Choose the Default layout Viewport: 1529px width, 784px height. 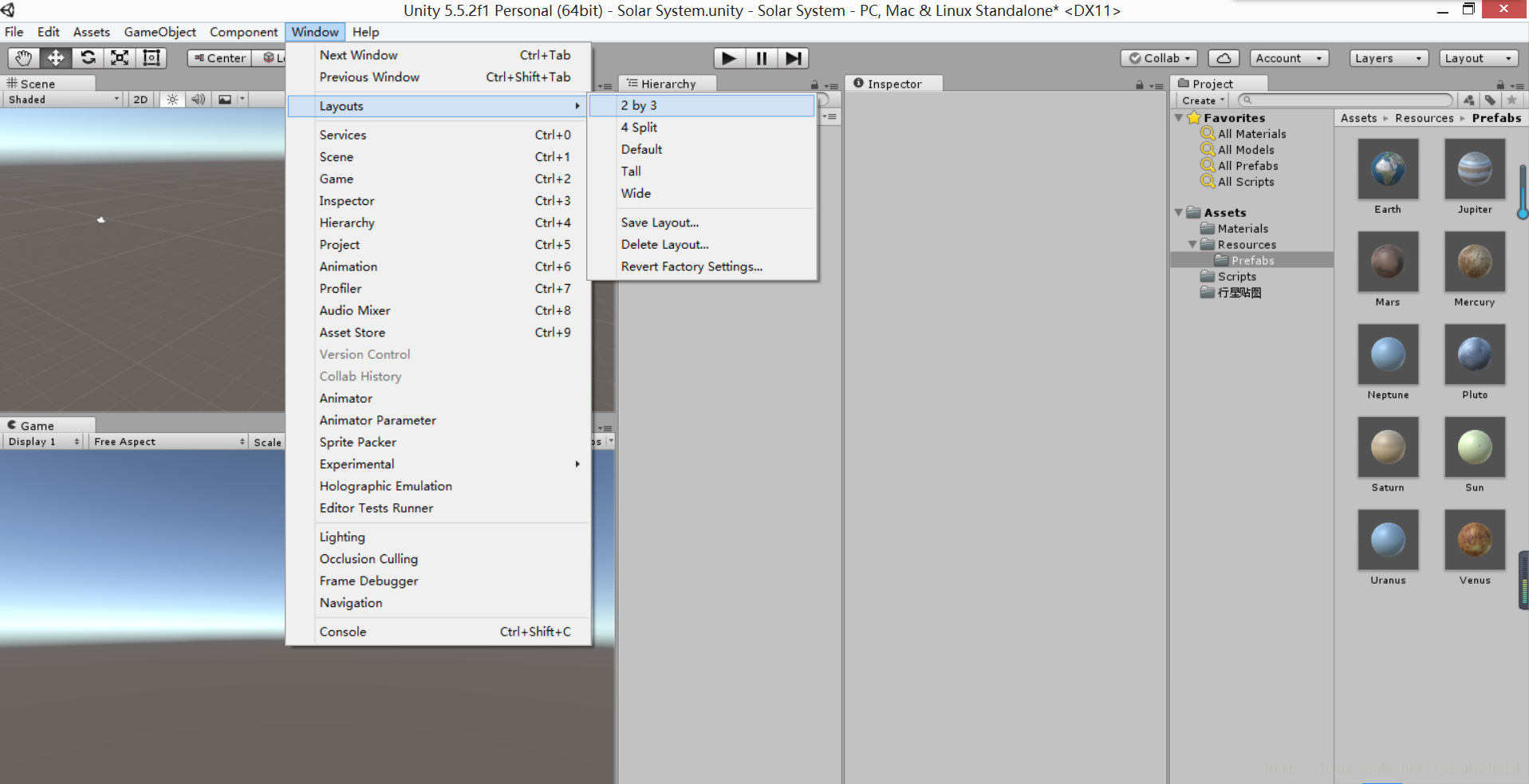[x=702, y=149]
